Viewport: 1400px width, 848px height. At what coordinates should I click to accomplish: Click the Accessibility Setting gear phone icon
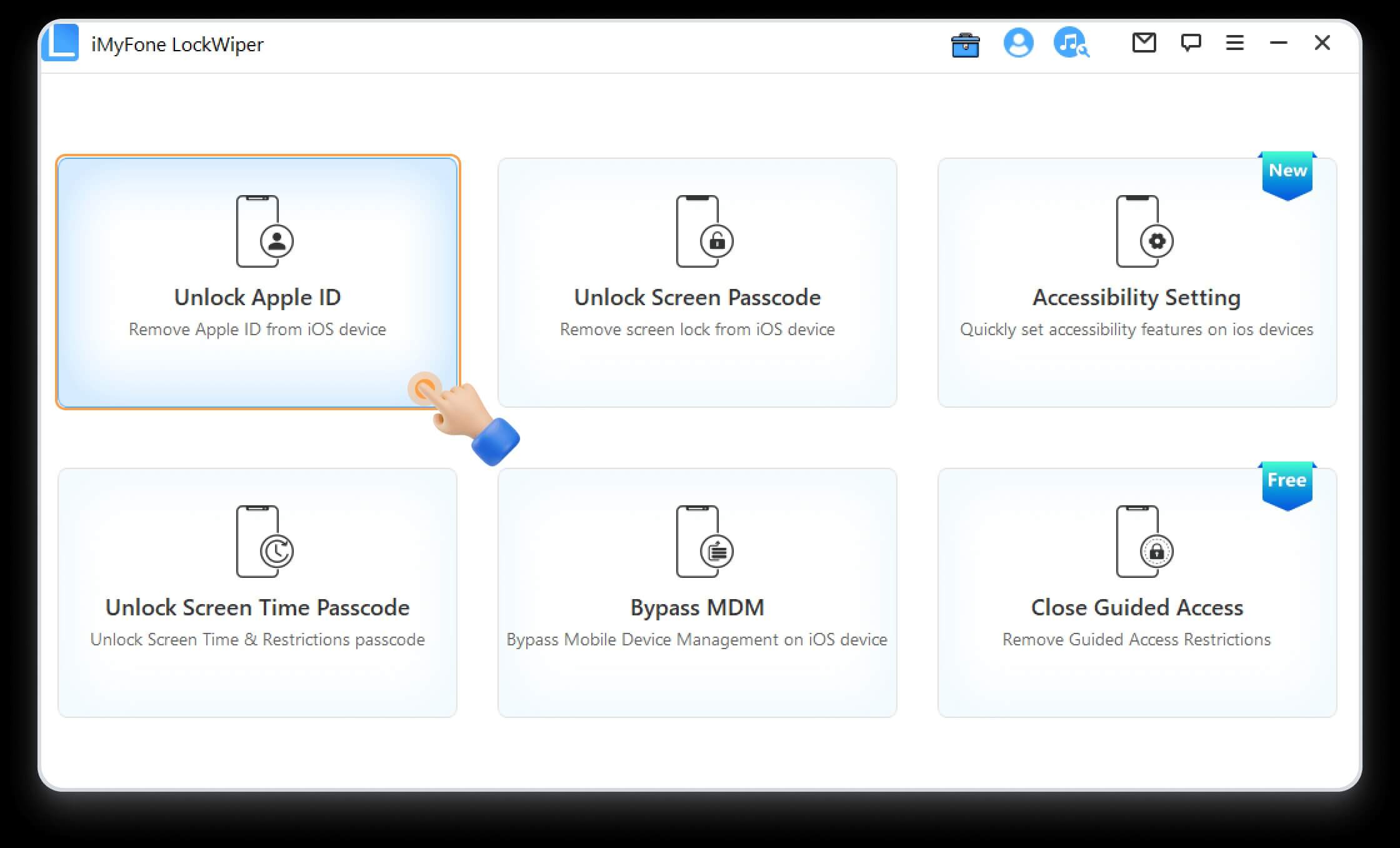(1144, 231)
